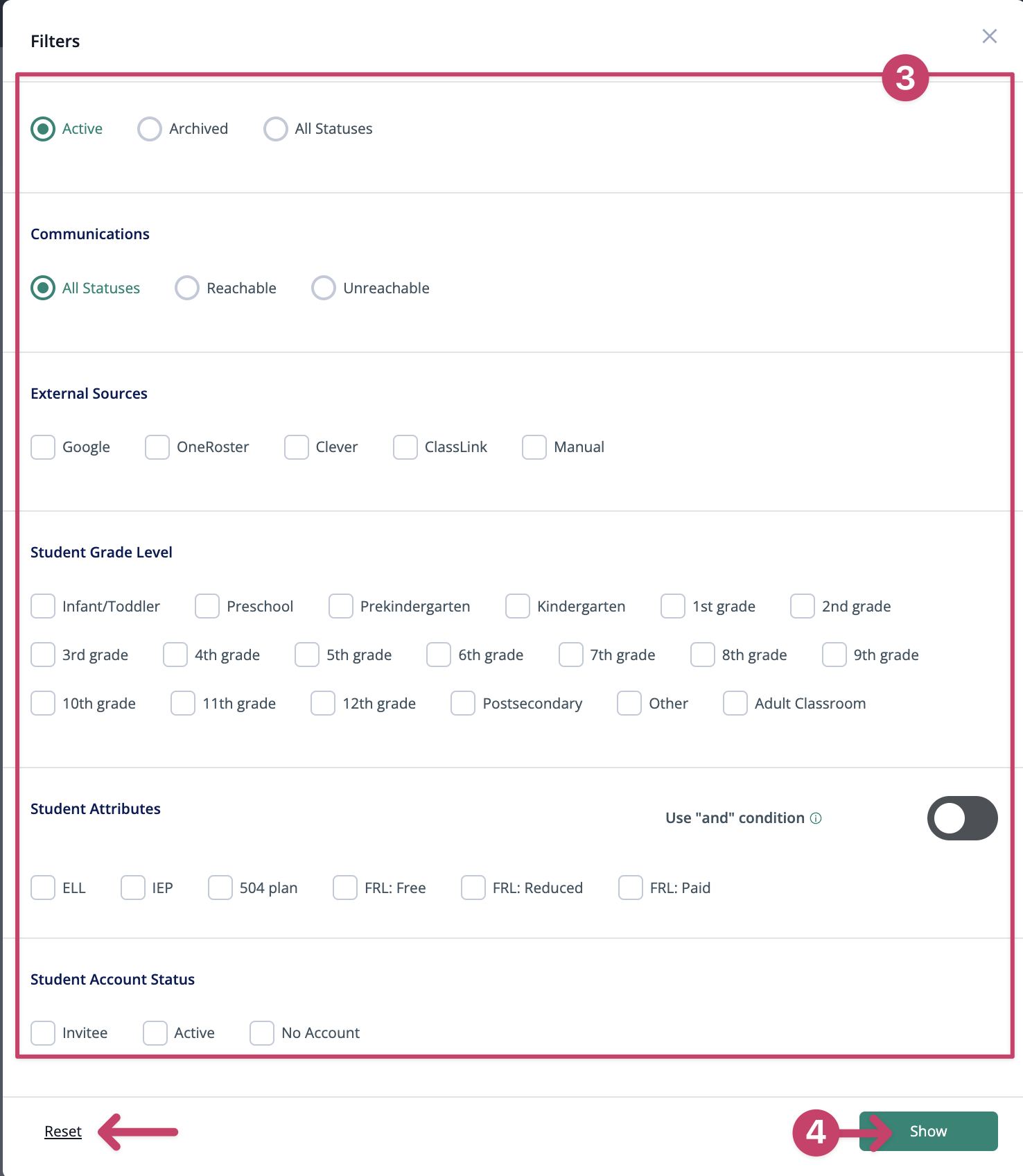Click the Reset link
Screen dimensions: 1023x1176
(x=62, y=1131)
